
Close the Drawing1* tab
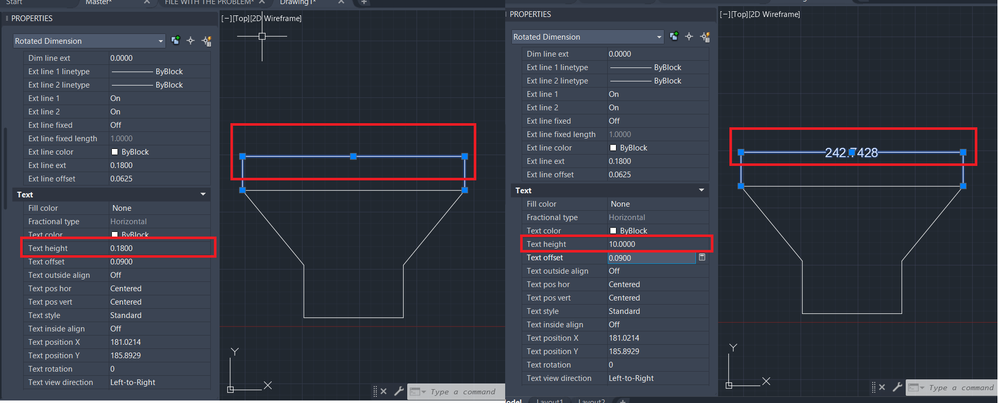click(341, 3)
